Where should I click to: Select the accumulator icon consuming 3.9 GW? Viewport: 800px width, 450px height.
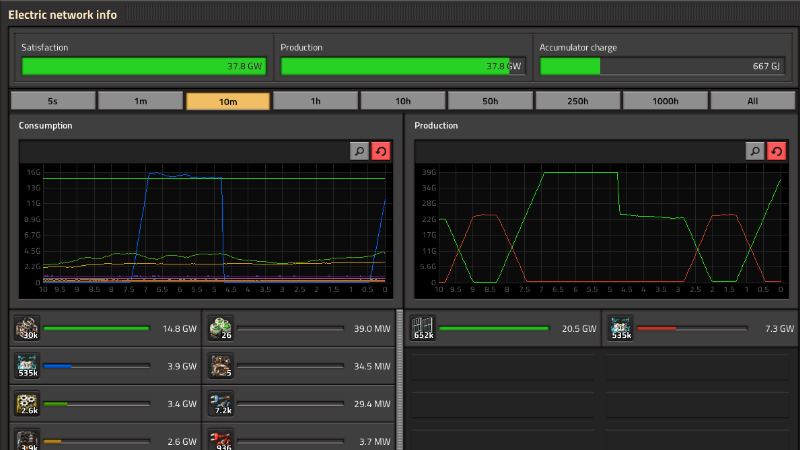click(x=27, y=366)
